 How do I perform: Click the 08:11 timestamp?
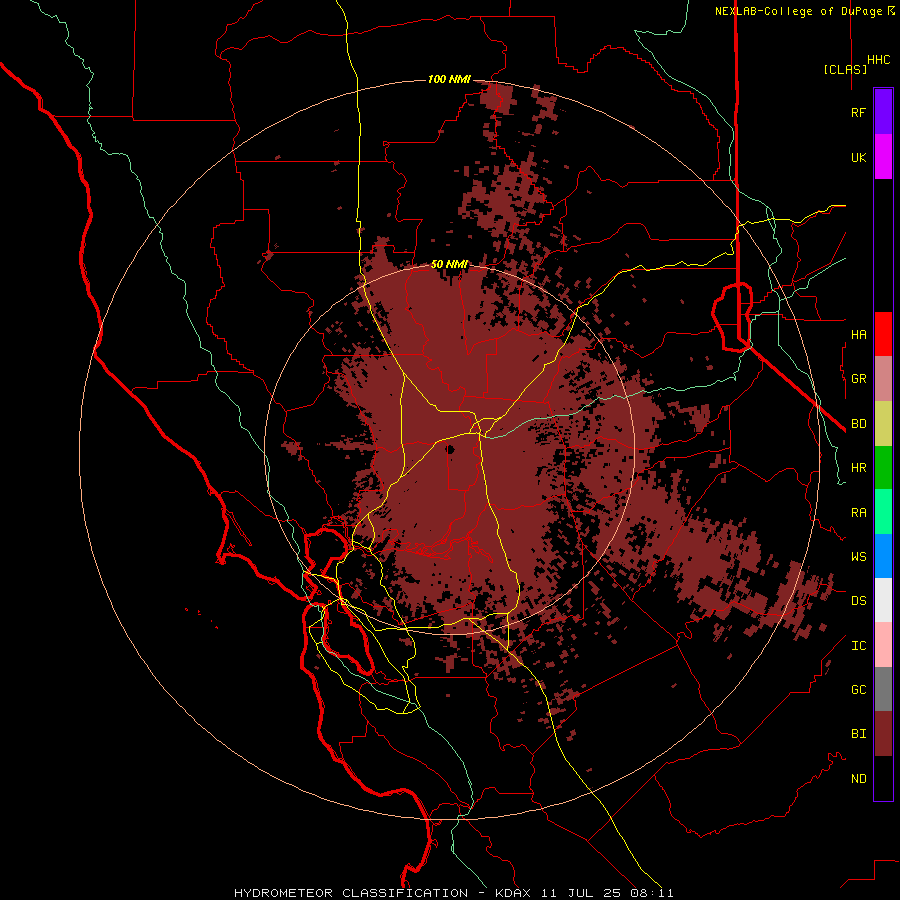pyautogui.click(x=654, y=893)
